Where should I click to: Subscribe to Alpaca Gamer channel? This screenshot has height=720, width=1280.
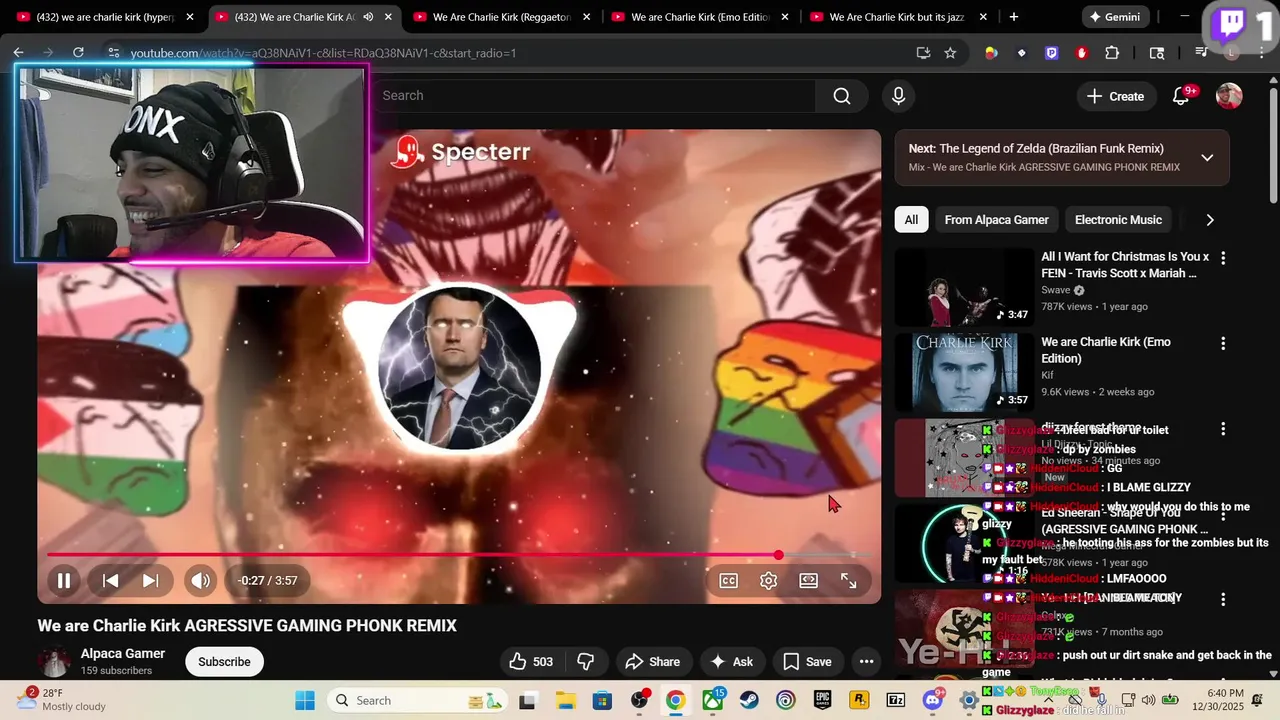(x=224, y=662)
